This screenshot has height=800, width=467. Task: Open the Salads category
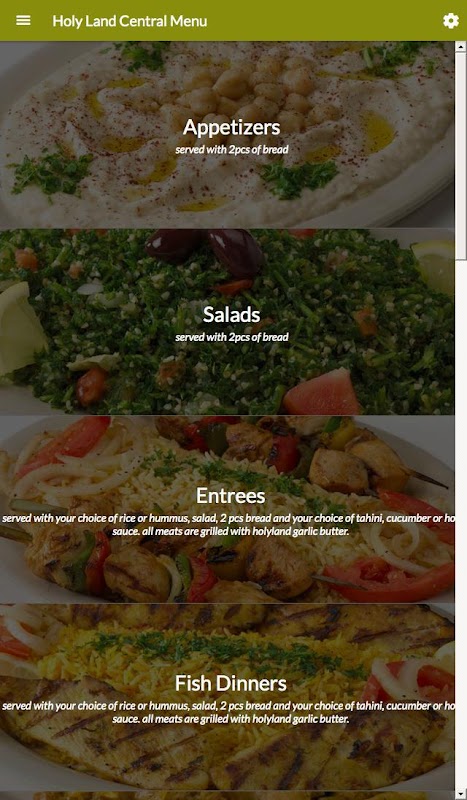[x=232, y=314]
